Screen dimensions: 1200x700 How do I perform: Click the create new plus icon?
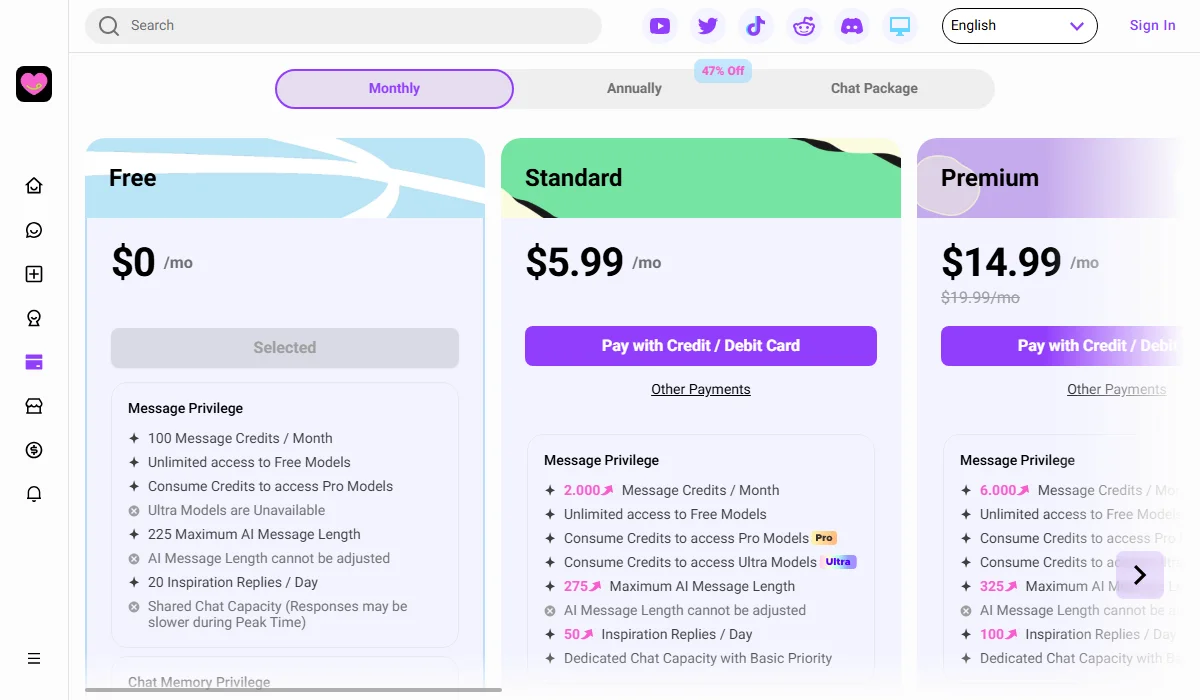coord(33,273)
